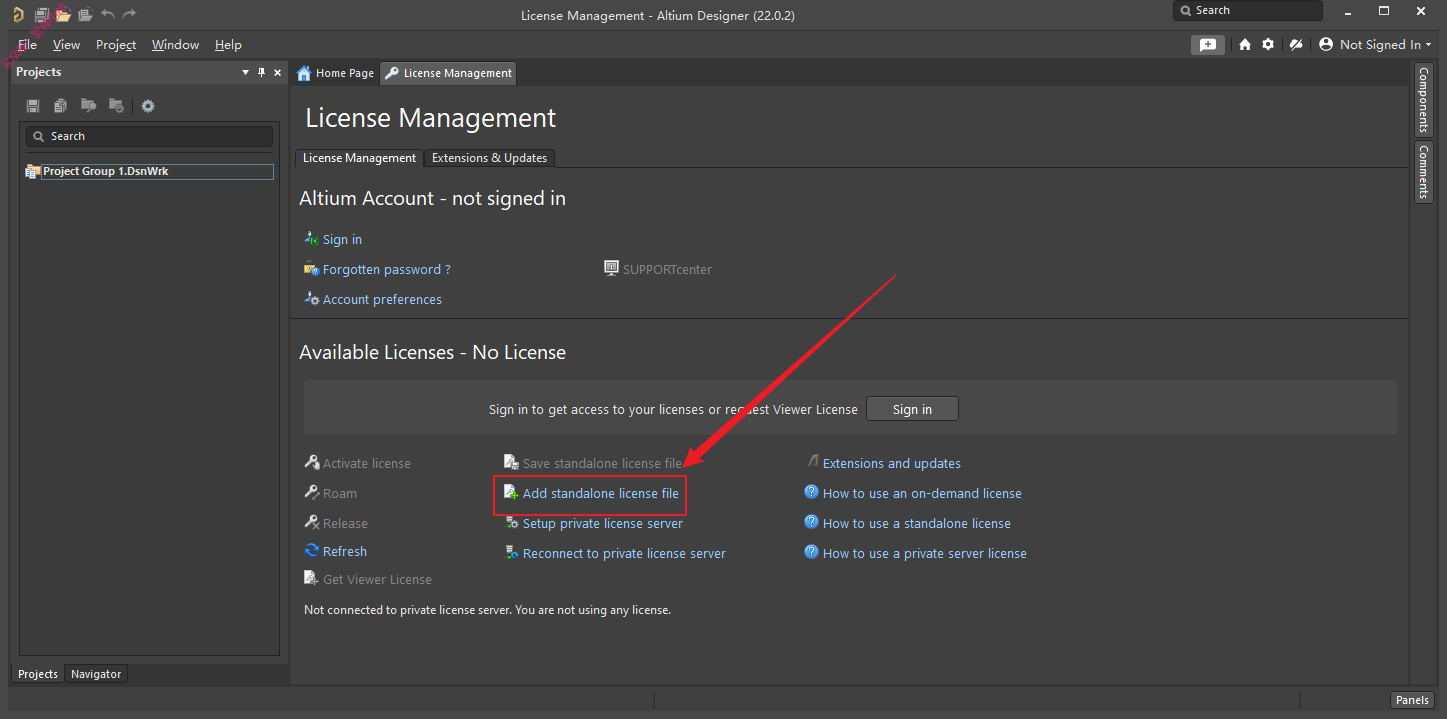Open the Components side panel tab
The image size is (1447, 719).
(1423, 100)
